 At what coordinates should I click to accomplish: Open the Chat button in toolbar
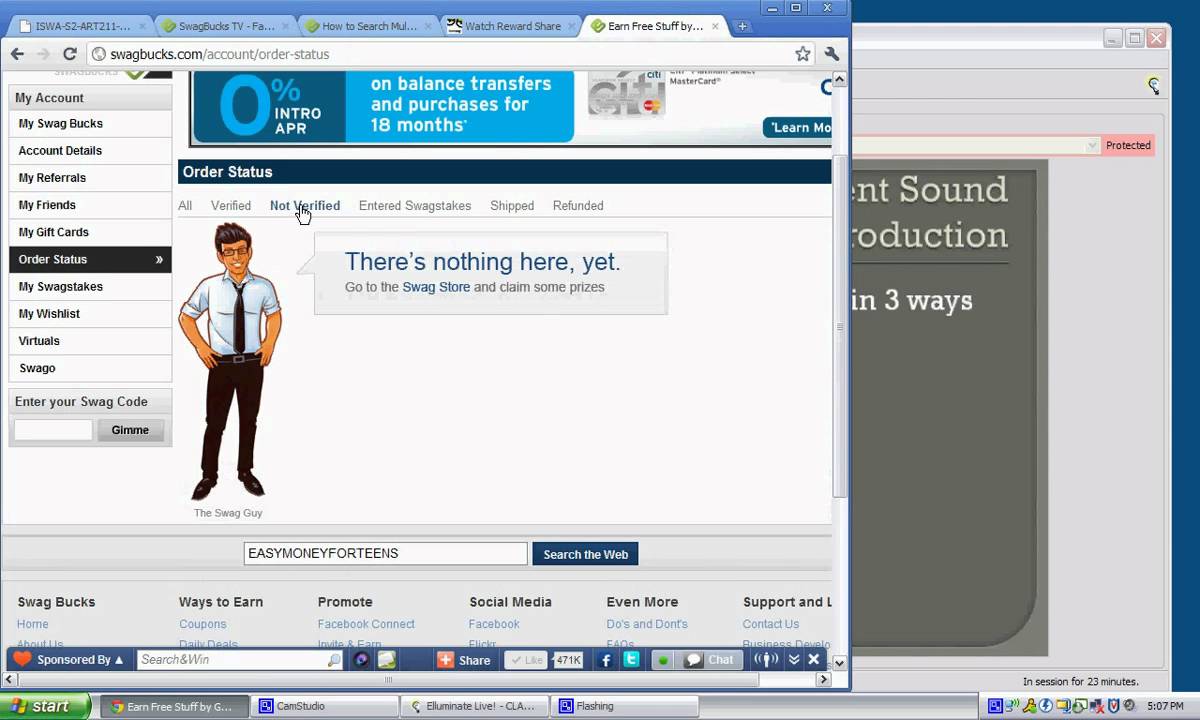coord(710,660)
